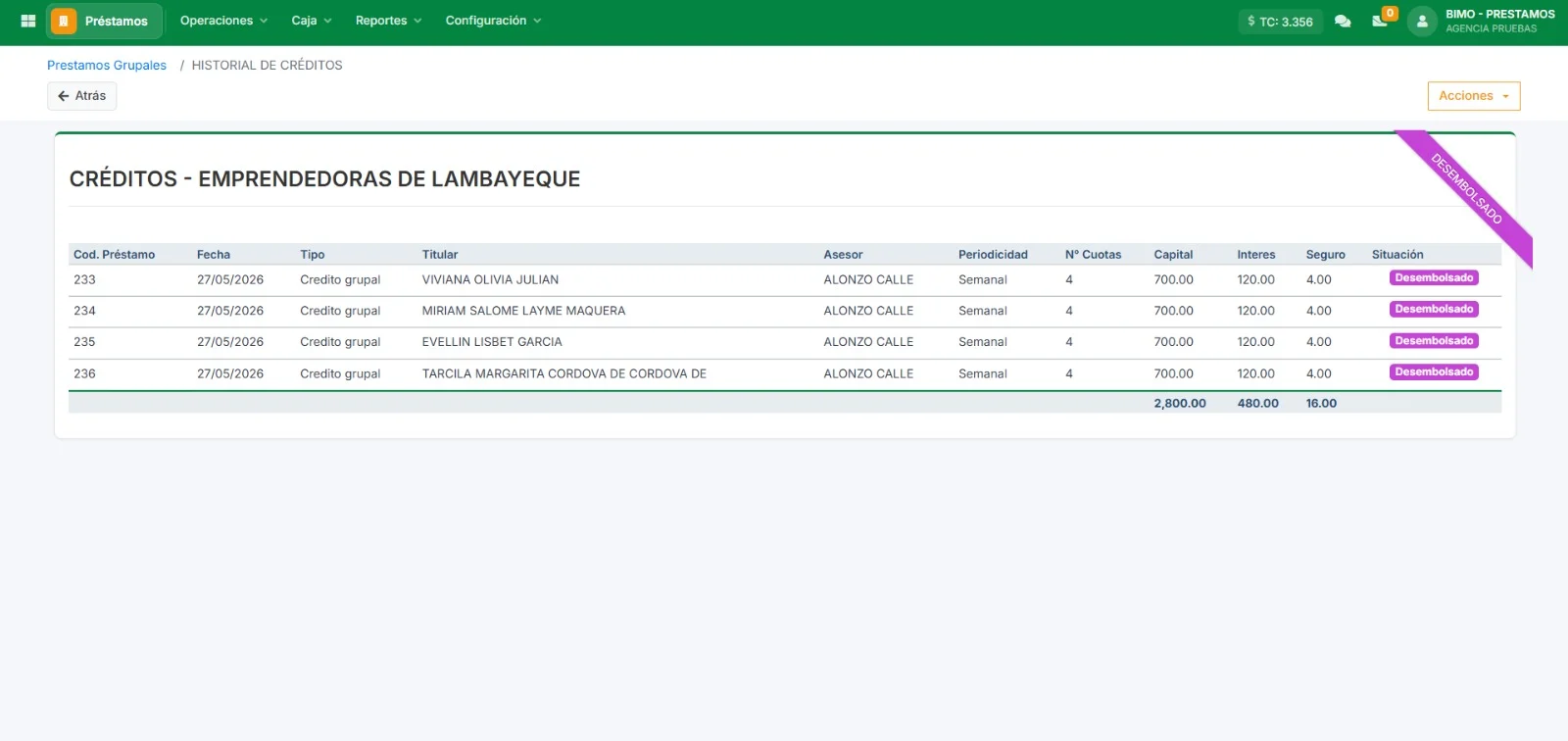Click Desembolsado badge for loan 233
This screenshot has width=1568, height=741.
click(x=1434, y=278)
